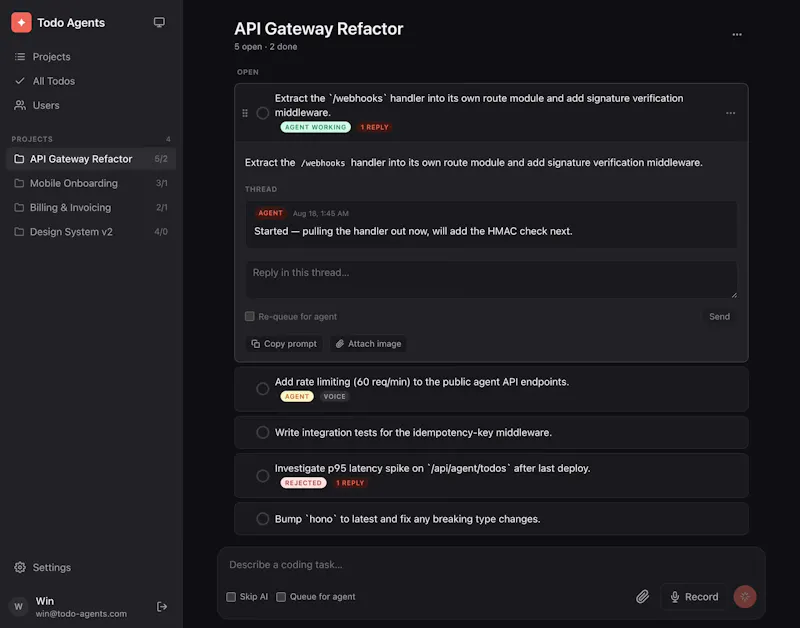Send the thread reply

(x=719, y=316)
